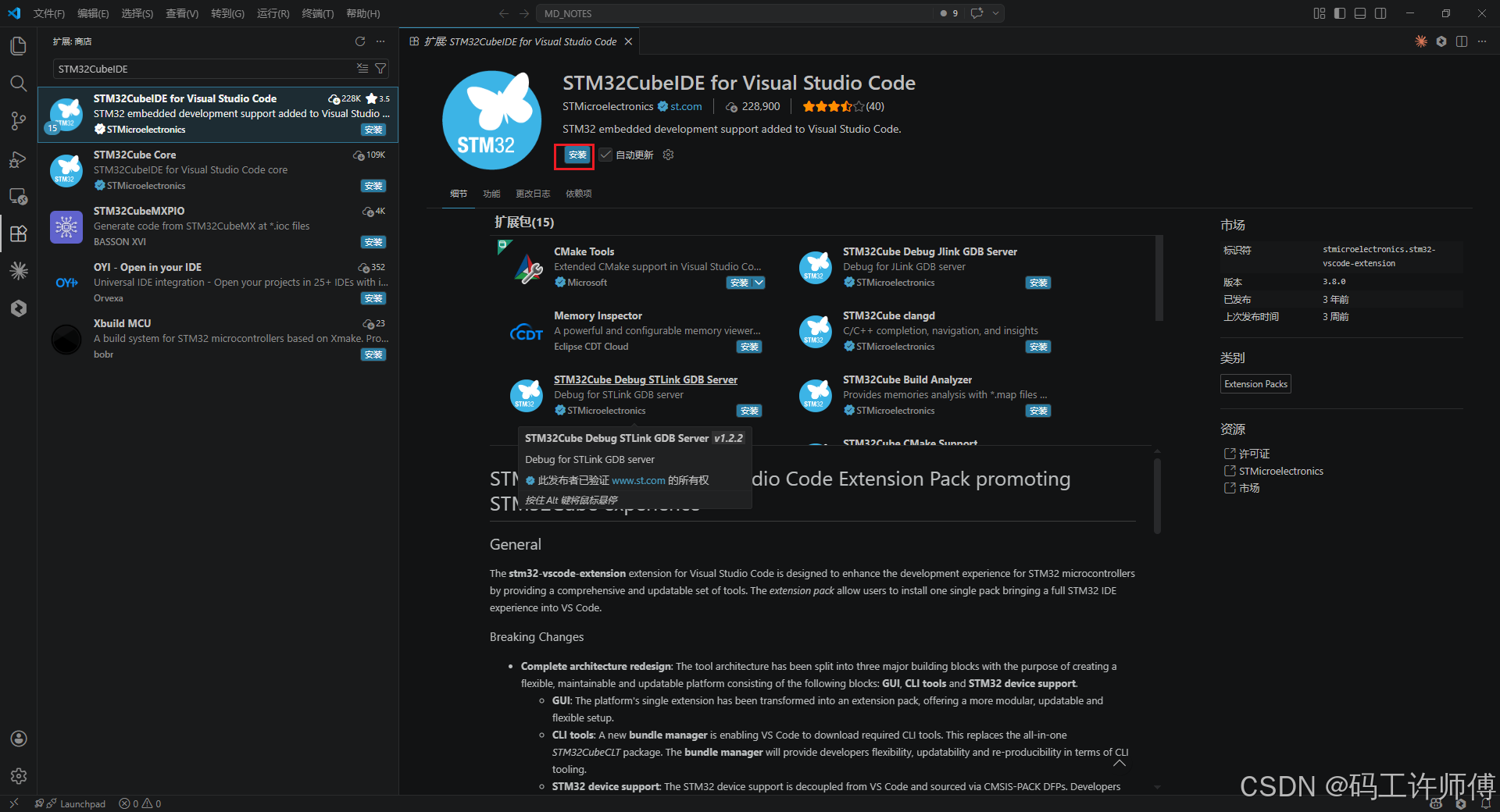This screenshot has width=1500, height=812.
Task: Customize layout from title bar icon
Action: [x=1320, y=13]
